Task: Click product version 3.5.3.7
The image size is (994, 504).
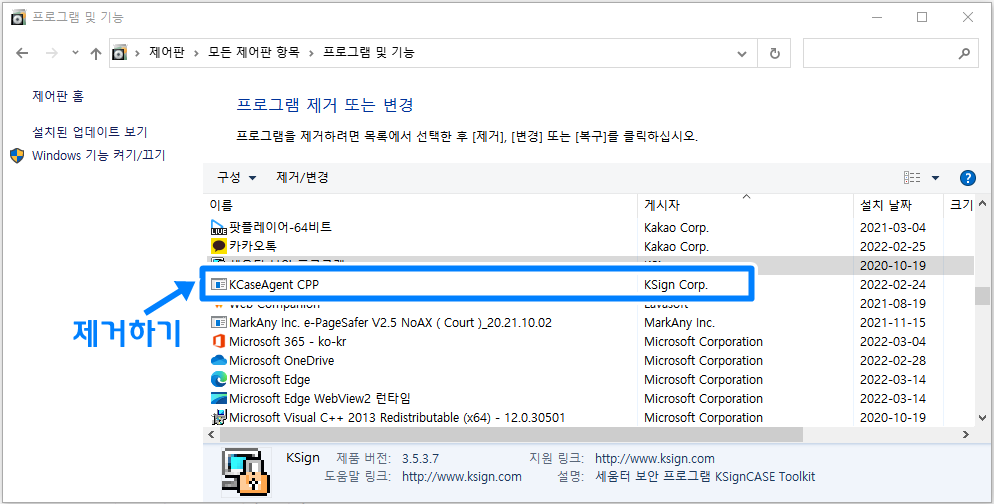Action: coord(420,458)
